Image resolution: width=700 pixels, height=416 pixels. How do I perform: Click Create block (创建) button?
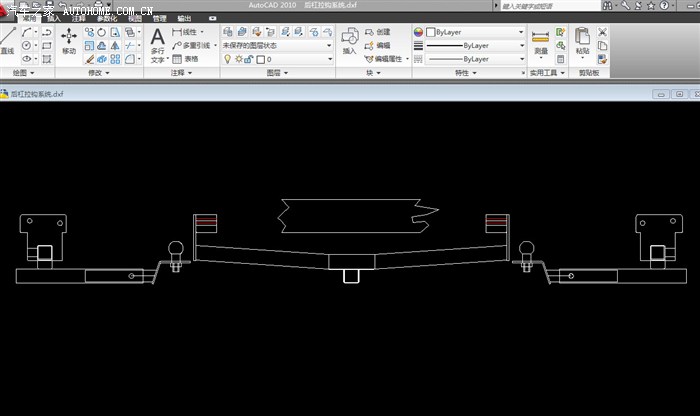tap(379, 32)
